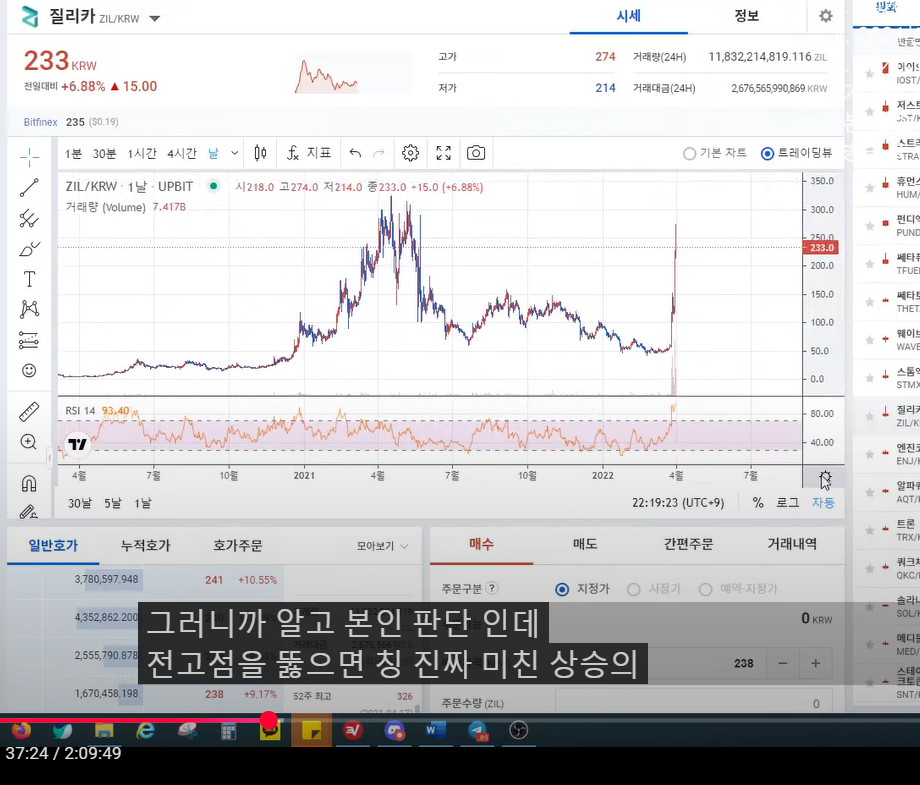This screenshot has width=920, height=785.
Task: Select the text annotation tool
Action: 29,279
